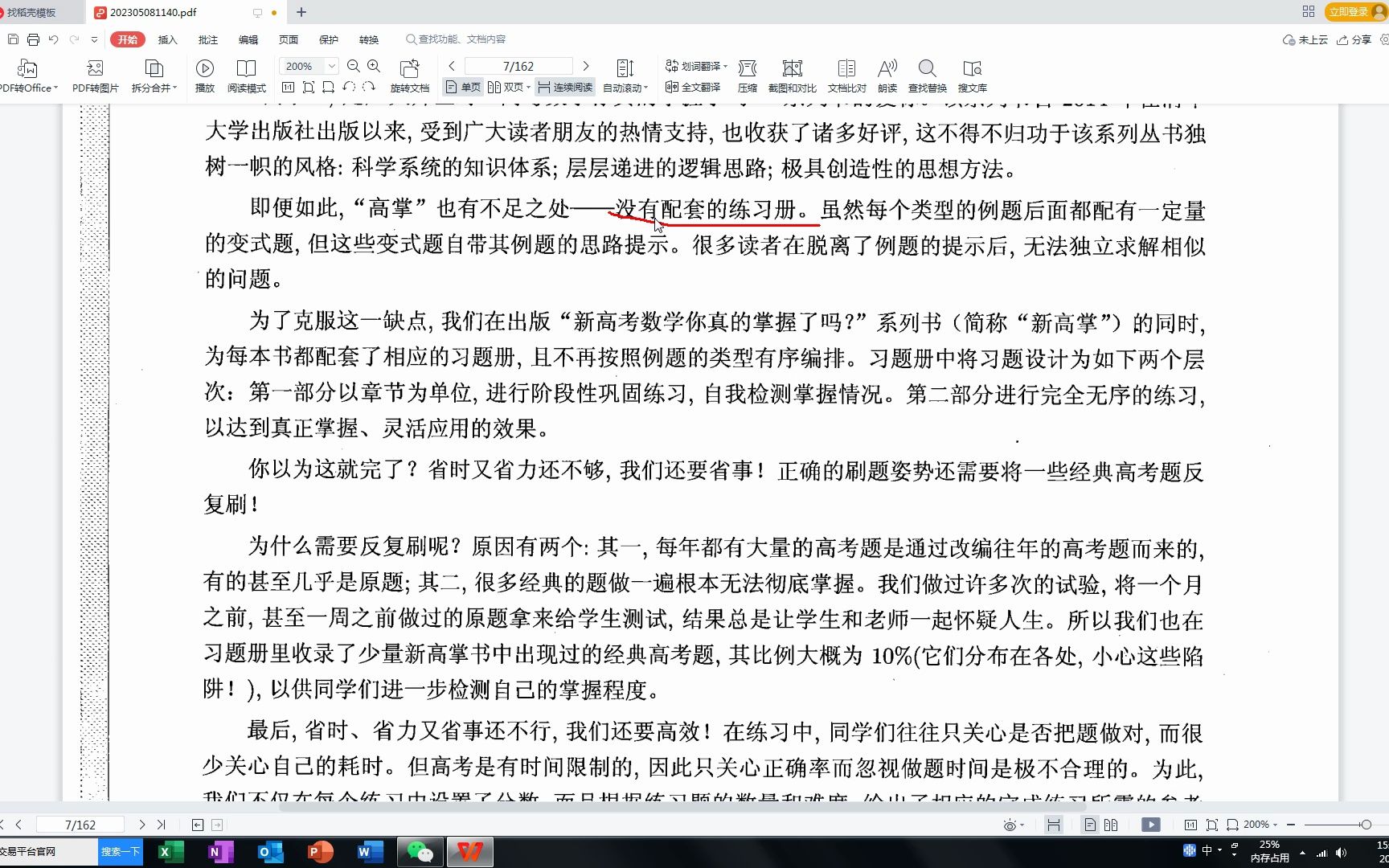Click the zoom slider handle in status bar
The width and height of the screenshot is (1389, 868).
click(x=1366, y=825)
